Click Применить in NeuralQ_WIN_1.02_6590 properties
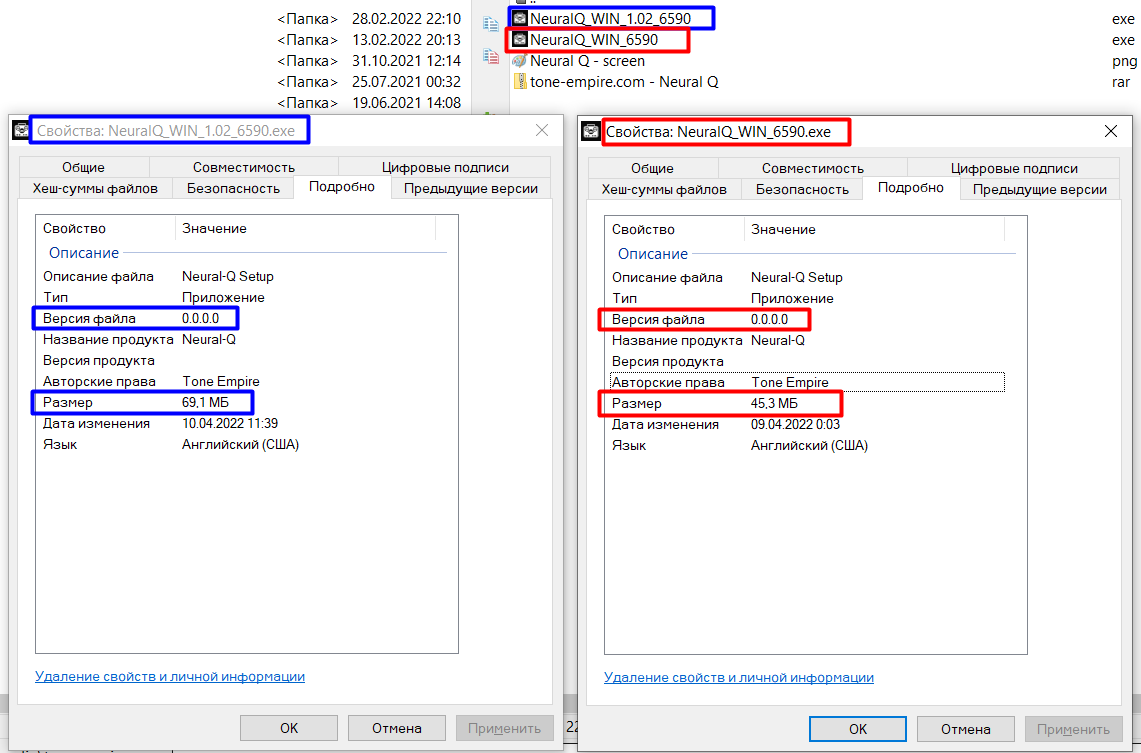 (x=504, y=728)
